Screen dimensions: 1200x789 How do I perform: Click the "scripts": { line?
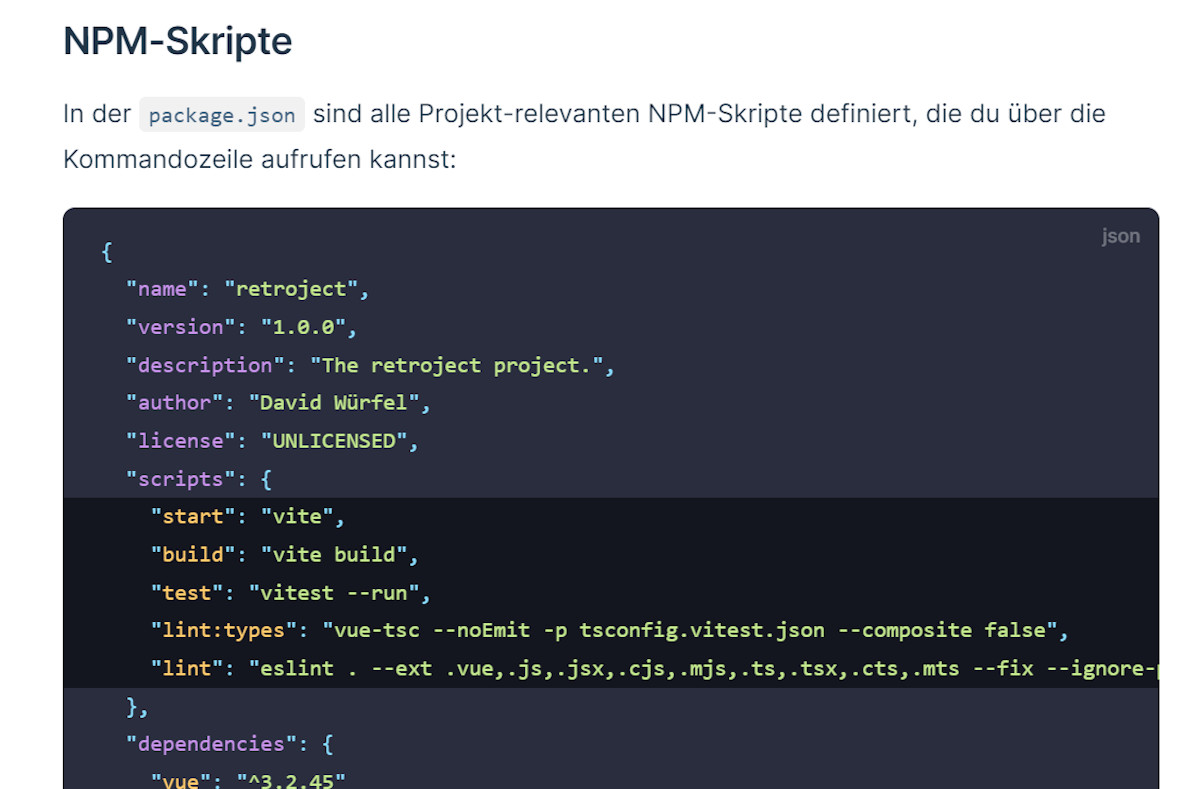(x=199, y=479)
